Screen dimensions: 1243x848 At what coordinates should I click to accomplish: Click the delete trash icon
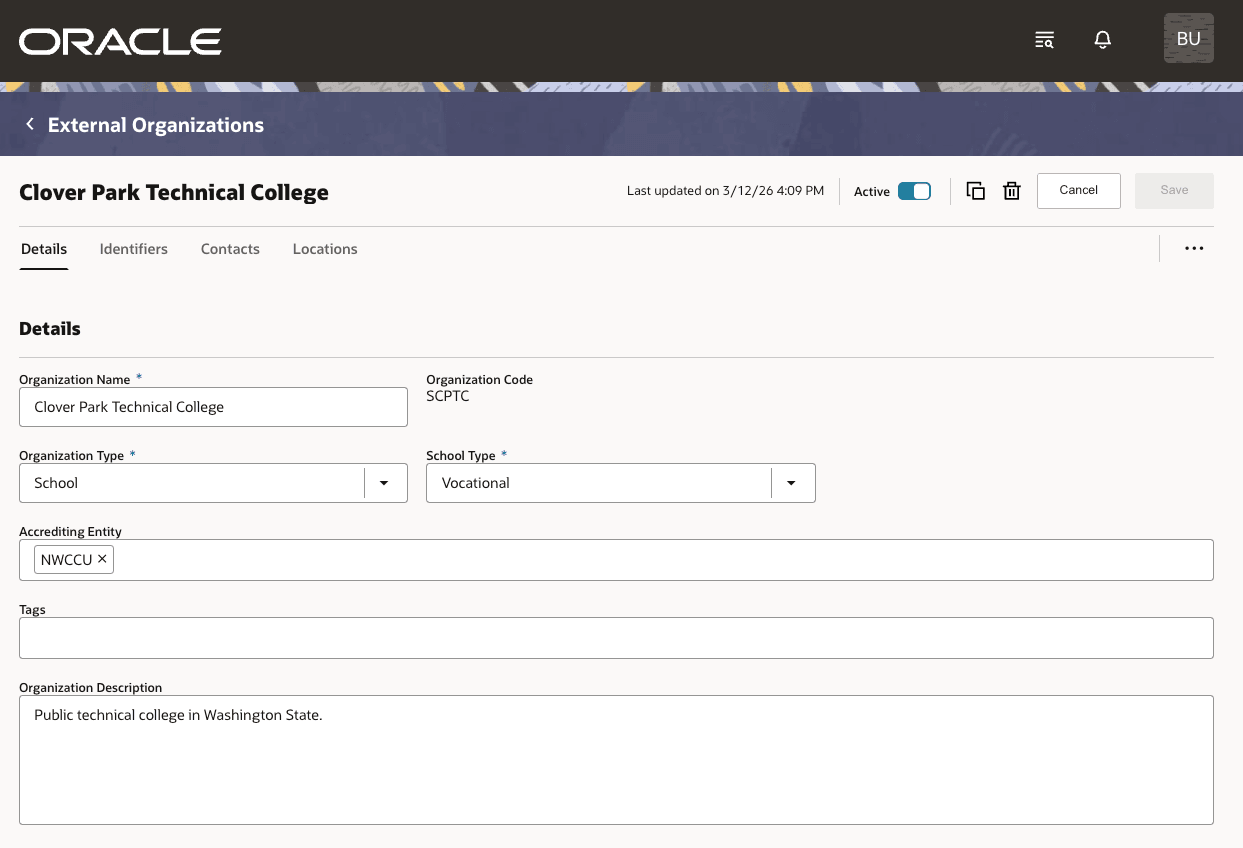point(1012,191)
